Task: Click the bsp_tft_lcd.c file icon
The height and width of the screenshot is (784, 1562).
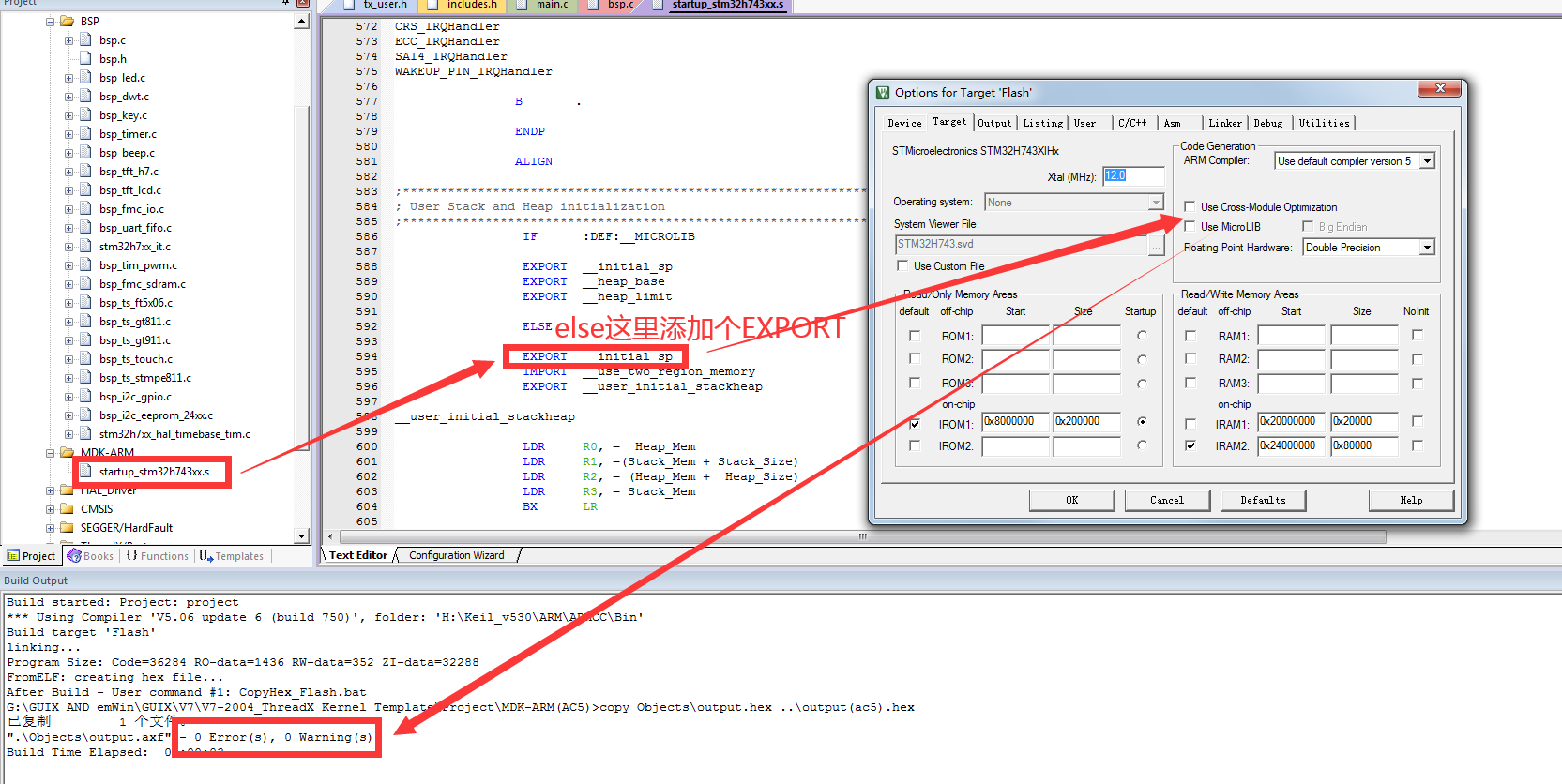Action: [85, 190]
